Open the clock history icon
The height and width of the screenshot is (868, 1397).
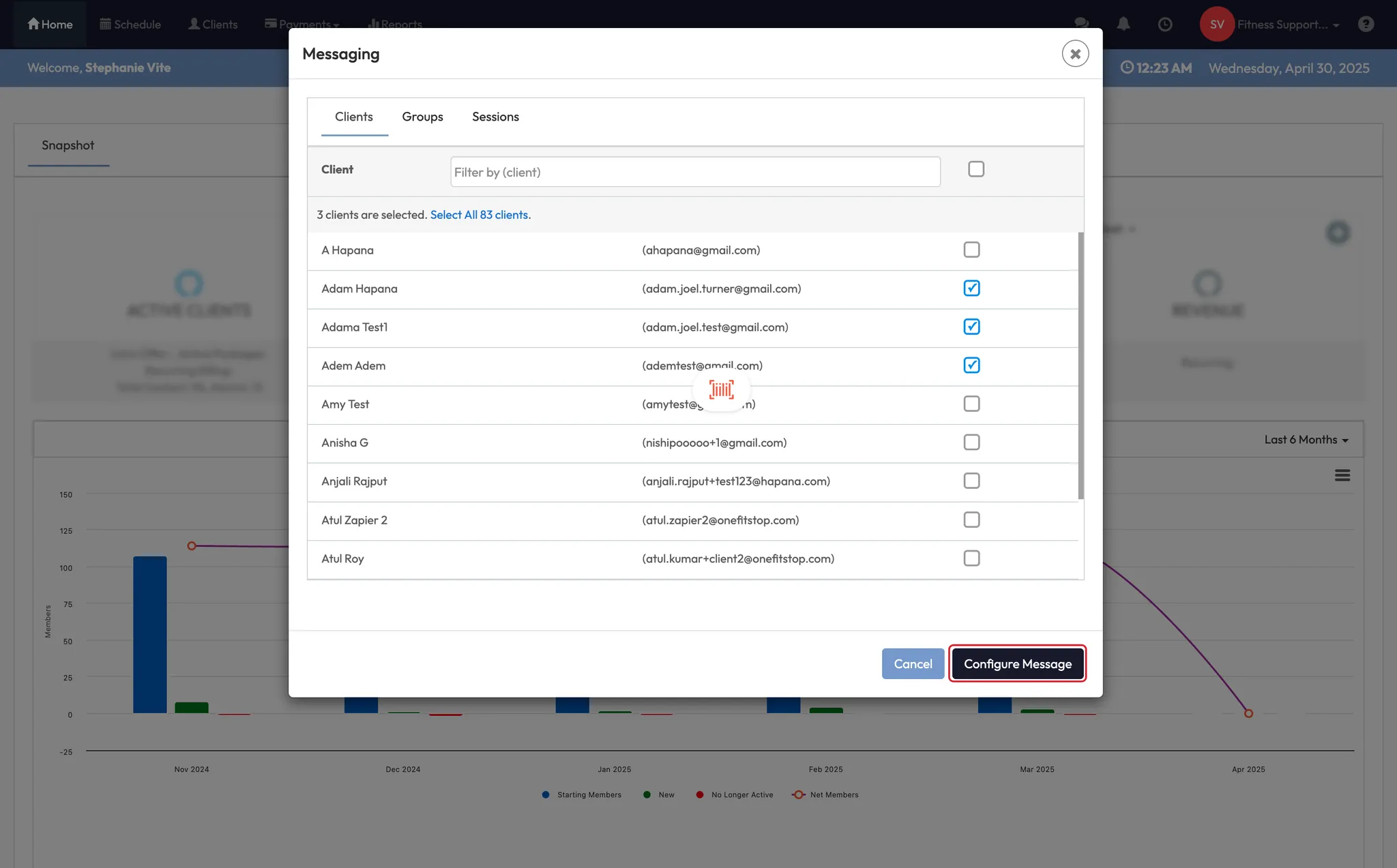(1165, 24)
